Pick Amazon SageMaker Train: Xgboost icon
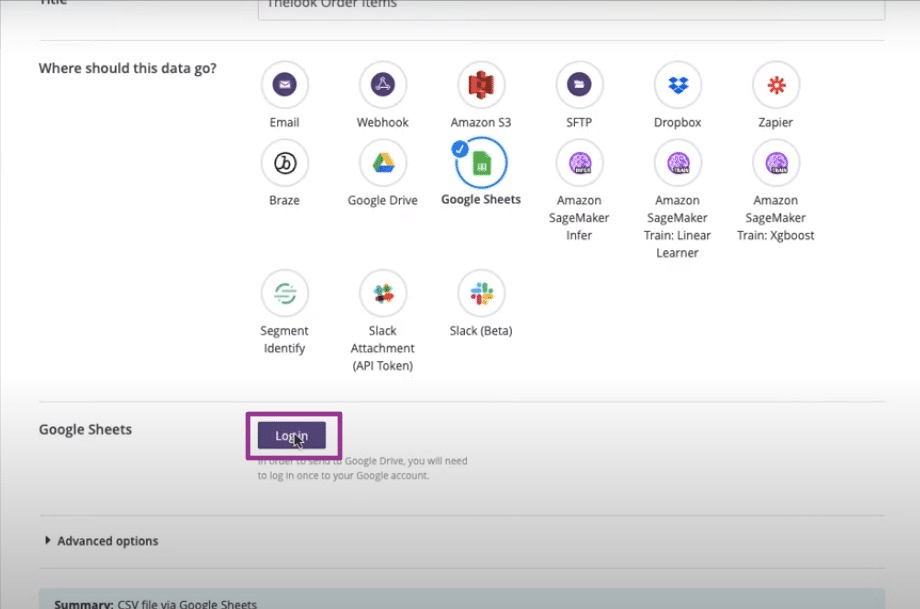920x609 pixels. pos(776,163)
